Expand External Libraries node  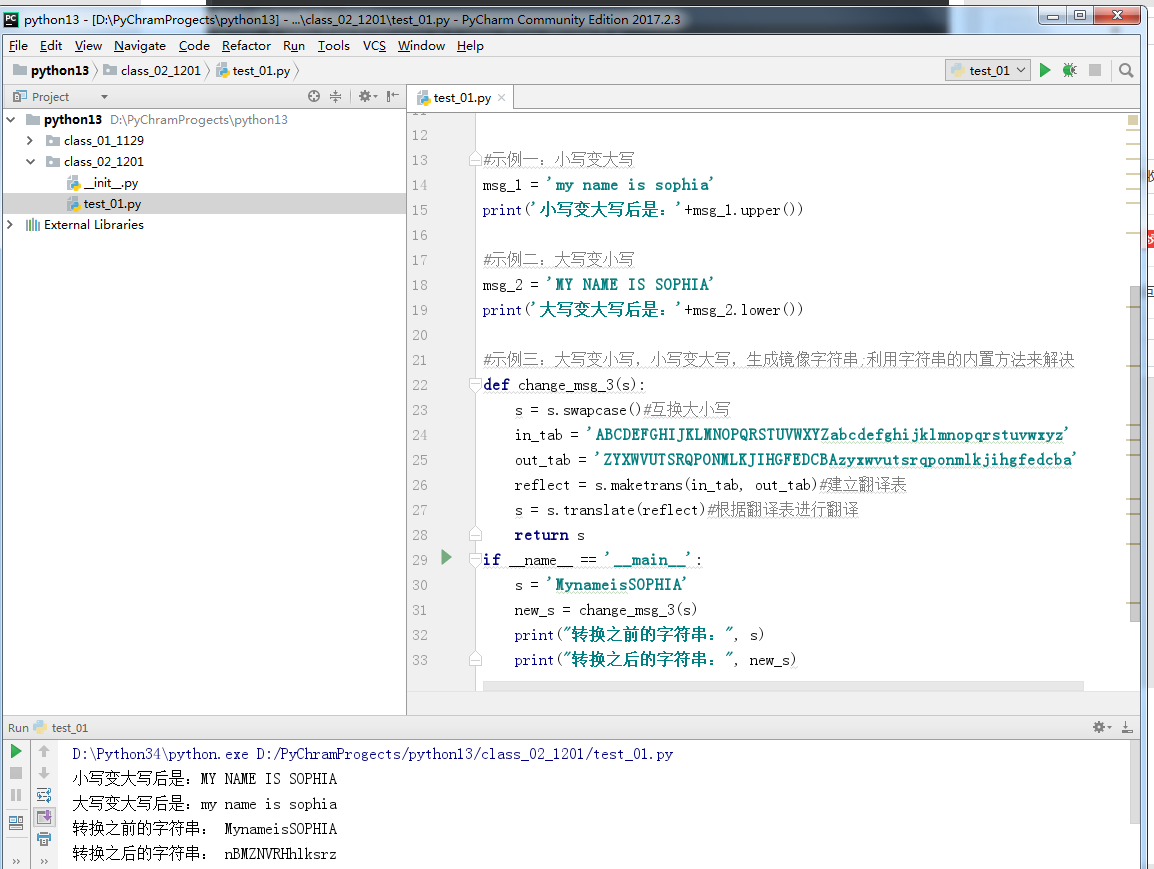pyautogui.click(x=11, y=225)
